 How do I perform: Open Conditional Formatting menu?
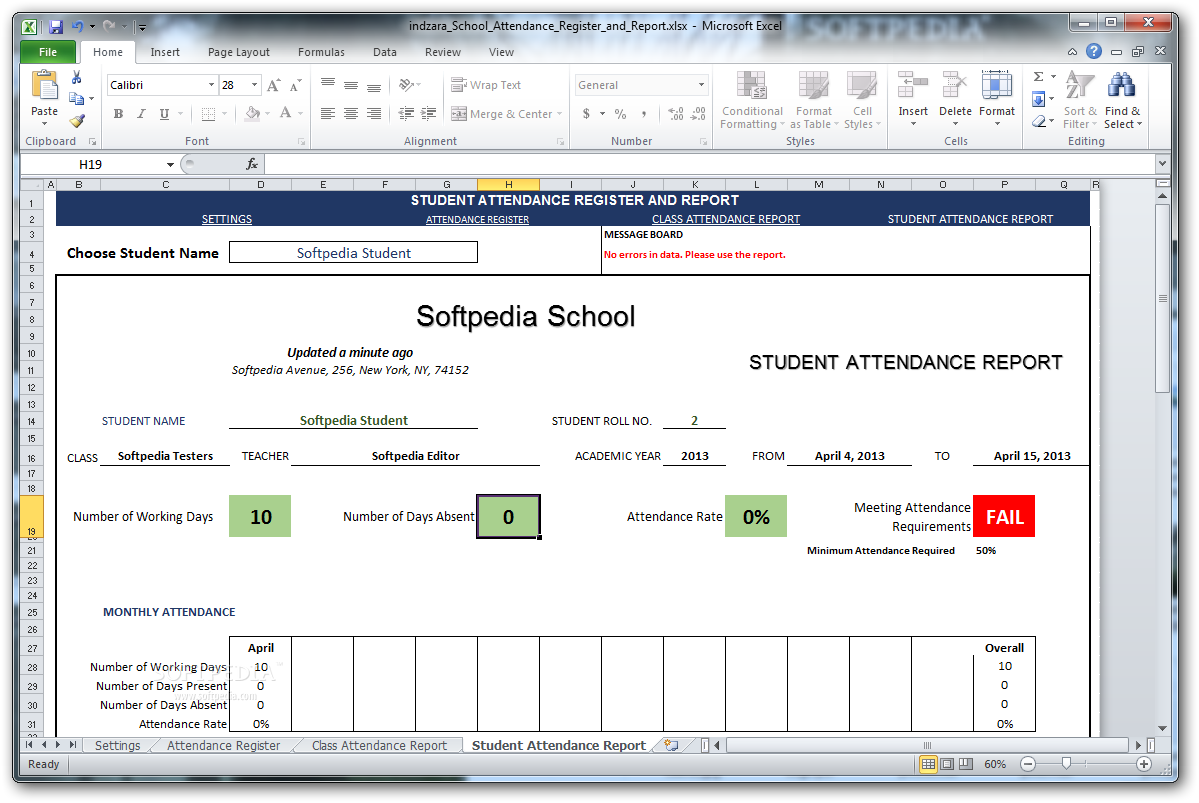[x=752, y=100]
